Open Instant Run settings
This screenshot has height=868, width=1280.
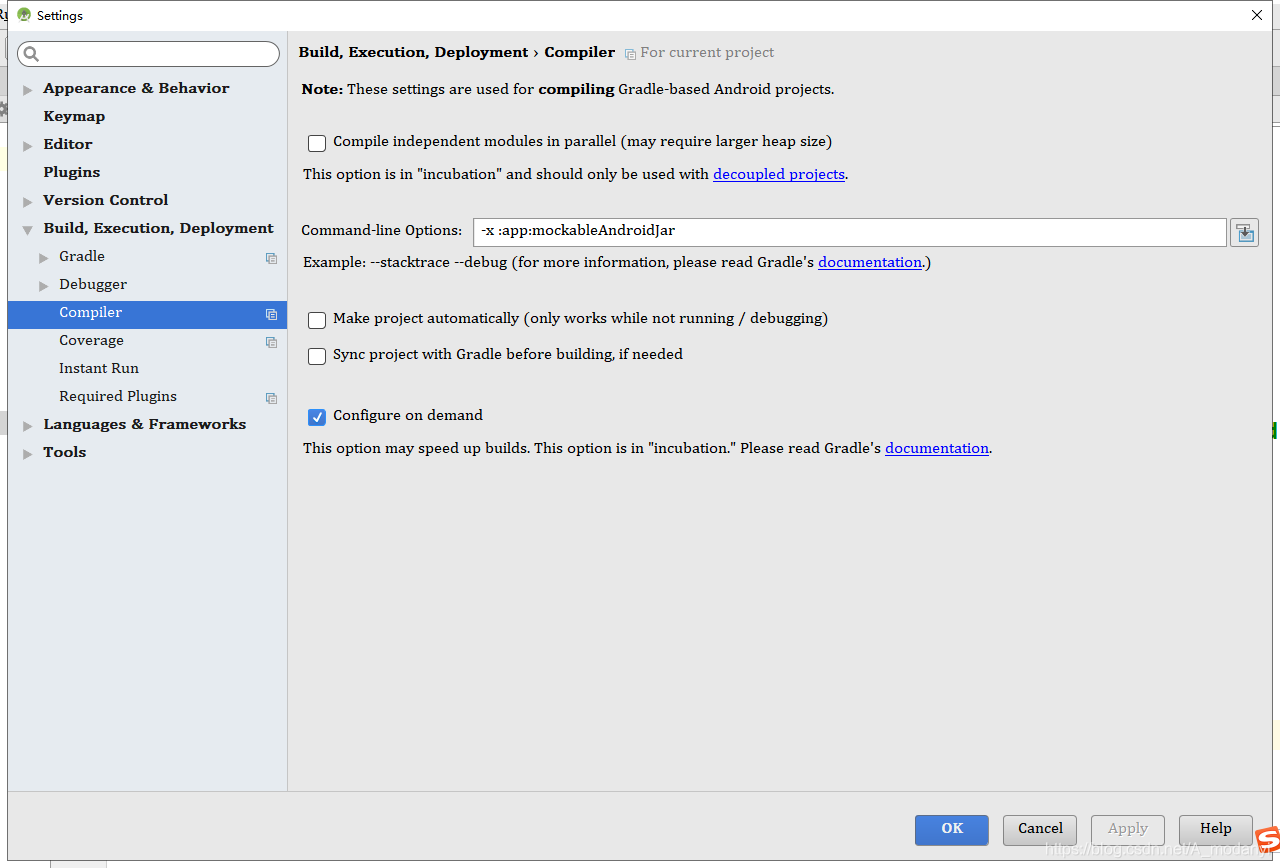(99, 368)
